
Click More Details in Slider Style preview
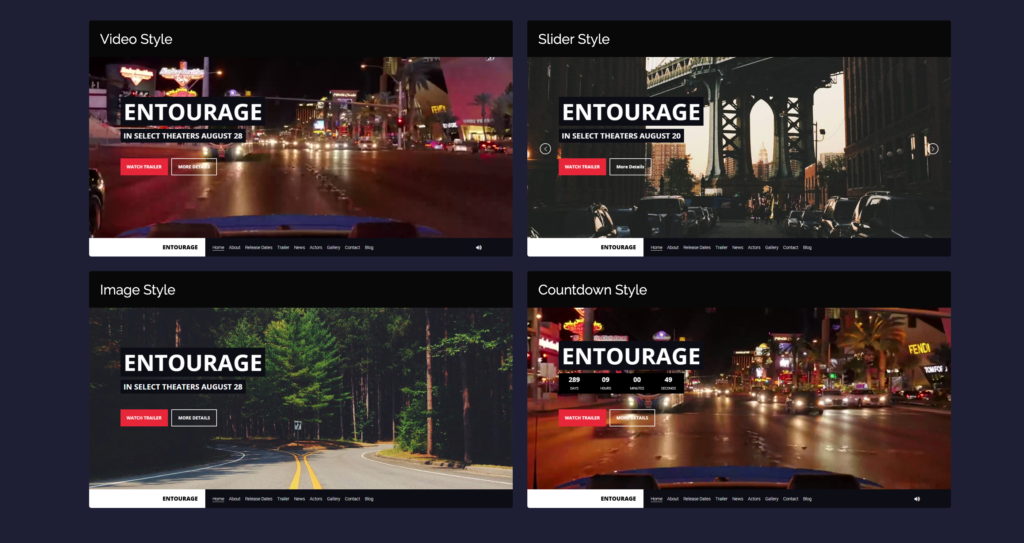point(630,167)
